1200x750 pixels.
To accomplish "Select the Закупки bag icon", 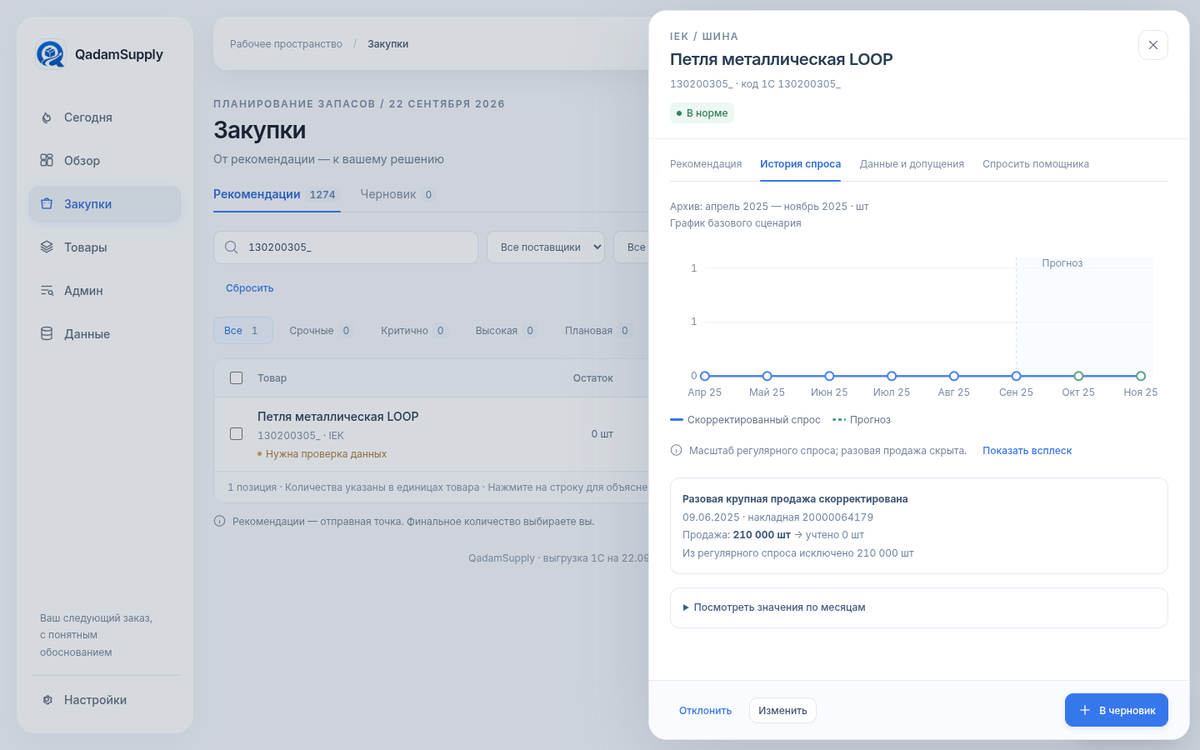I will tap(46, 204).
